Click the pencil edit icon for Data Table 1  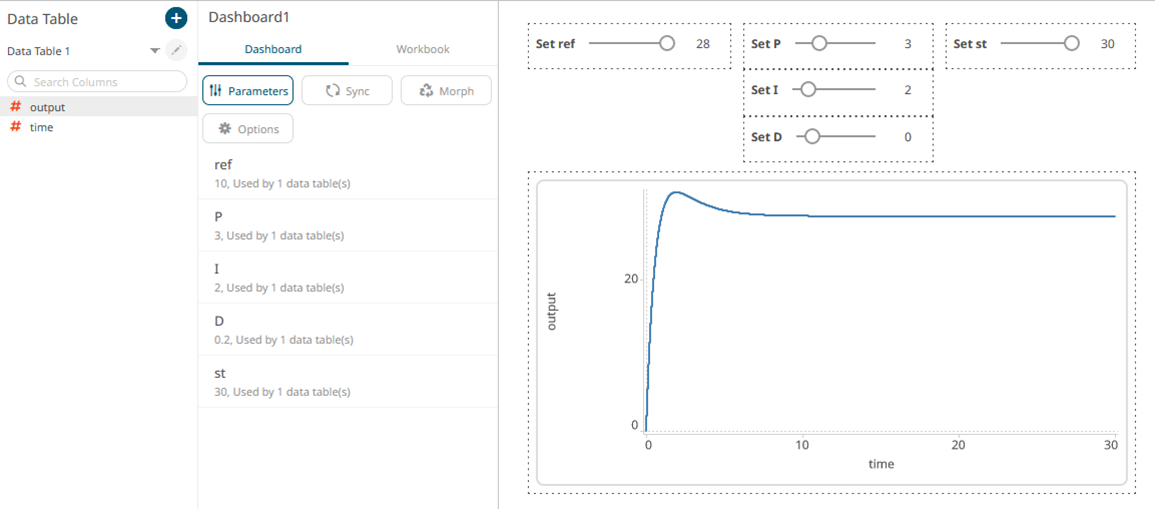point(176,50)
